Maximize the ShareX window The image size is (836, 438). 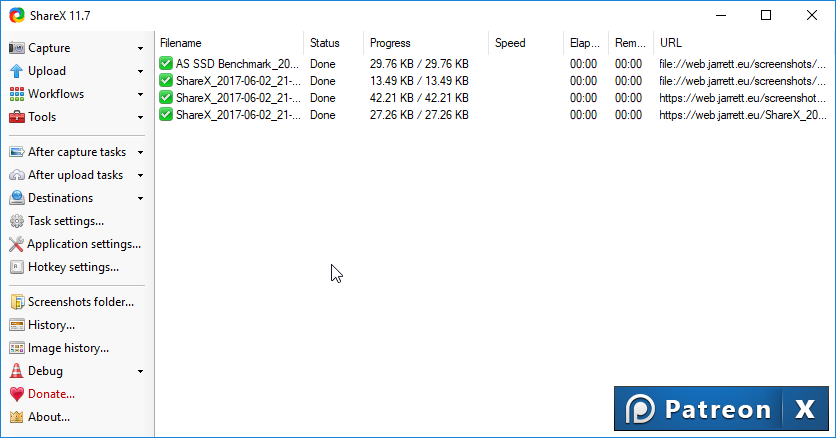click(x=766, y=15)
